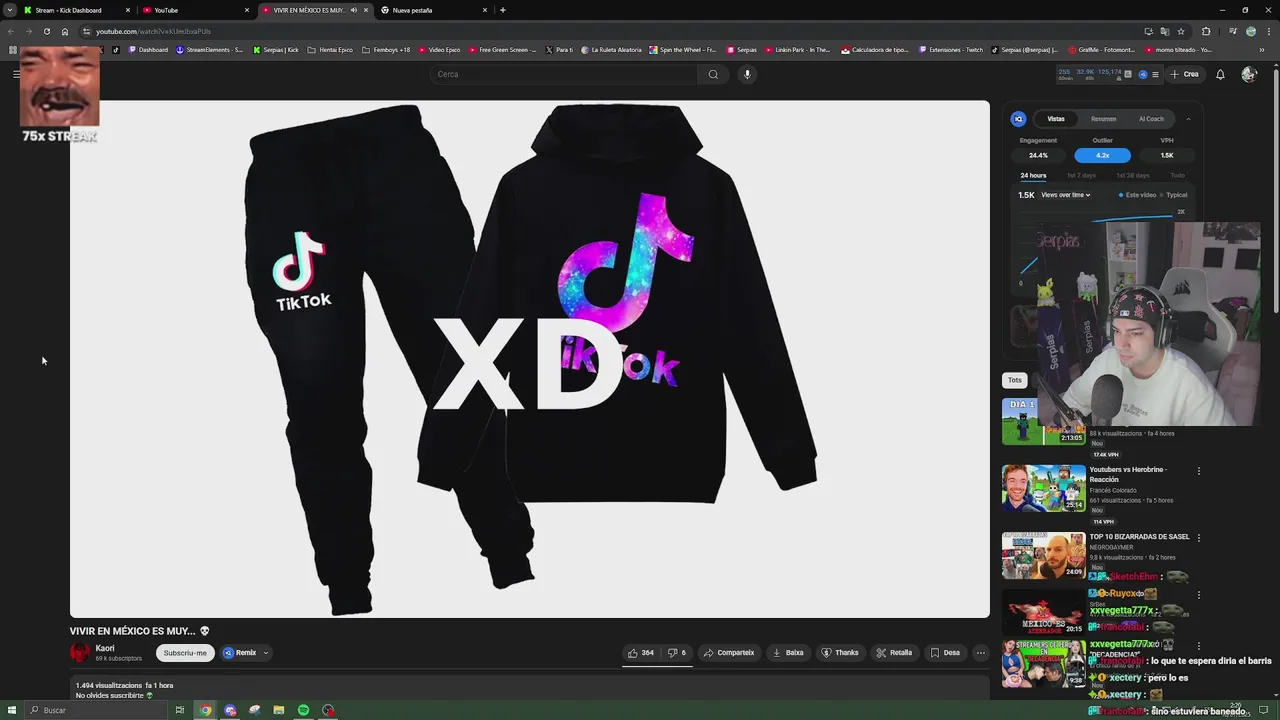The height and width of the screenshot is (720, 1280).
Task: Open La Ruleta Aleatoria bookmark
Action: click(611, 50)
